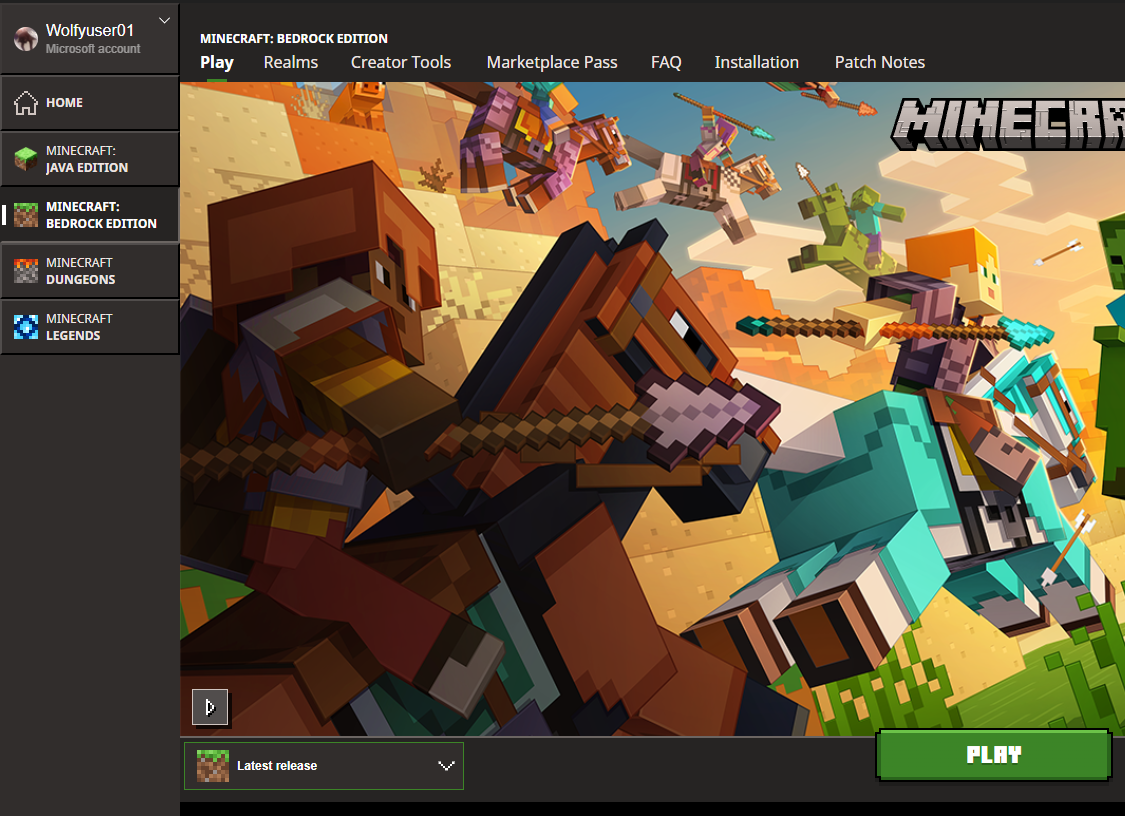Click the Microsoft account label
Screen dimensions: 1125x816
[93, 49]
